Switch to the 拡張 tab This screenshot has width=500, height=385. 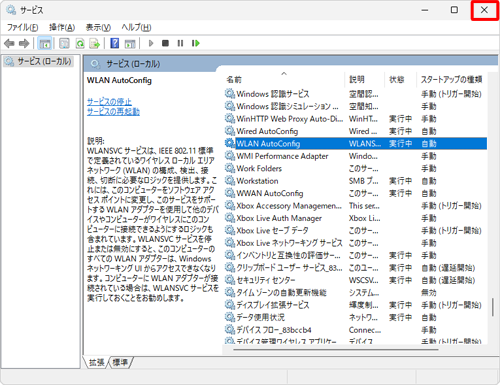point(97,362)
